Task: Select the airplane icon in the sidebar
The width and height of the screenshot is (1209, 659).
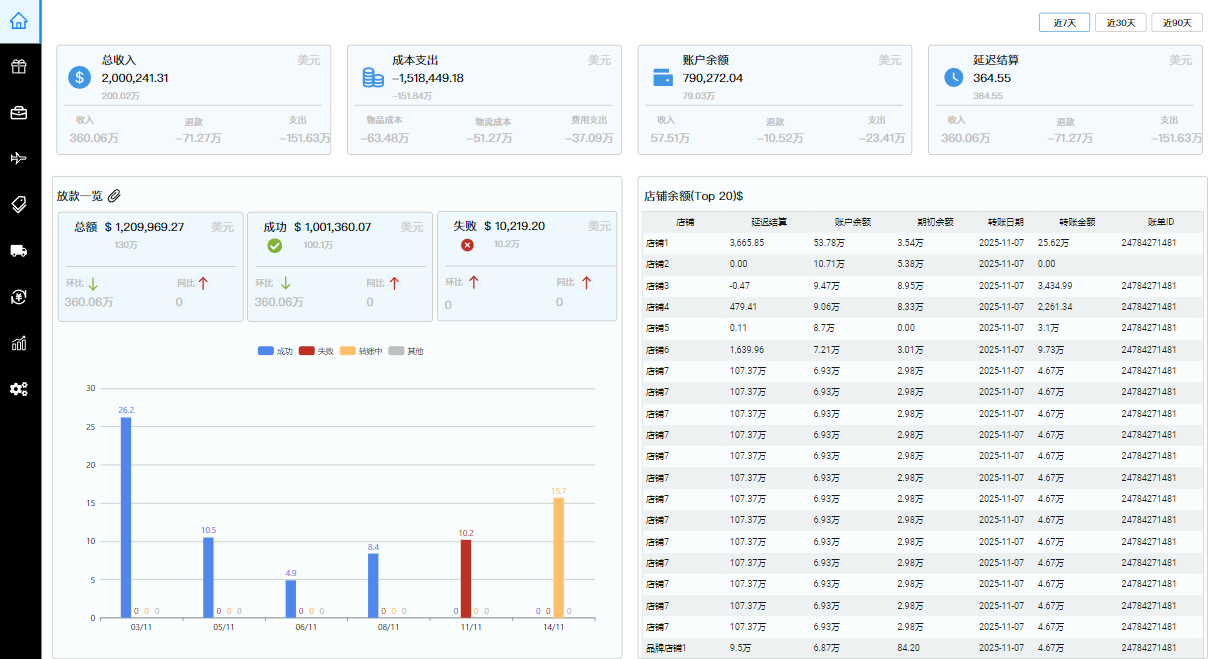Action: (x=19, y=159)
